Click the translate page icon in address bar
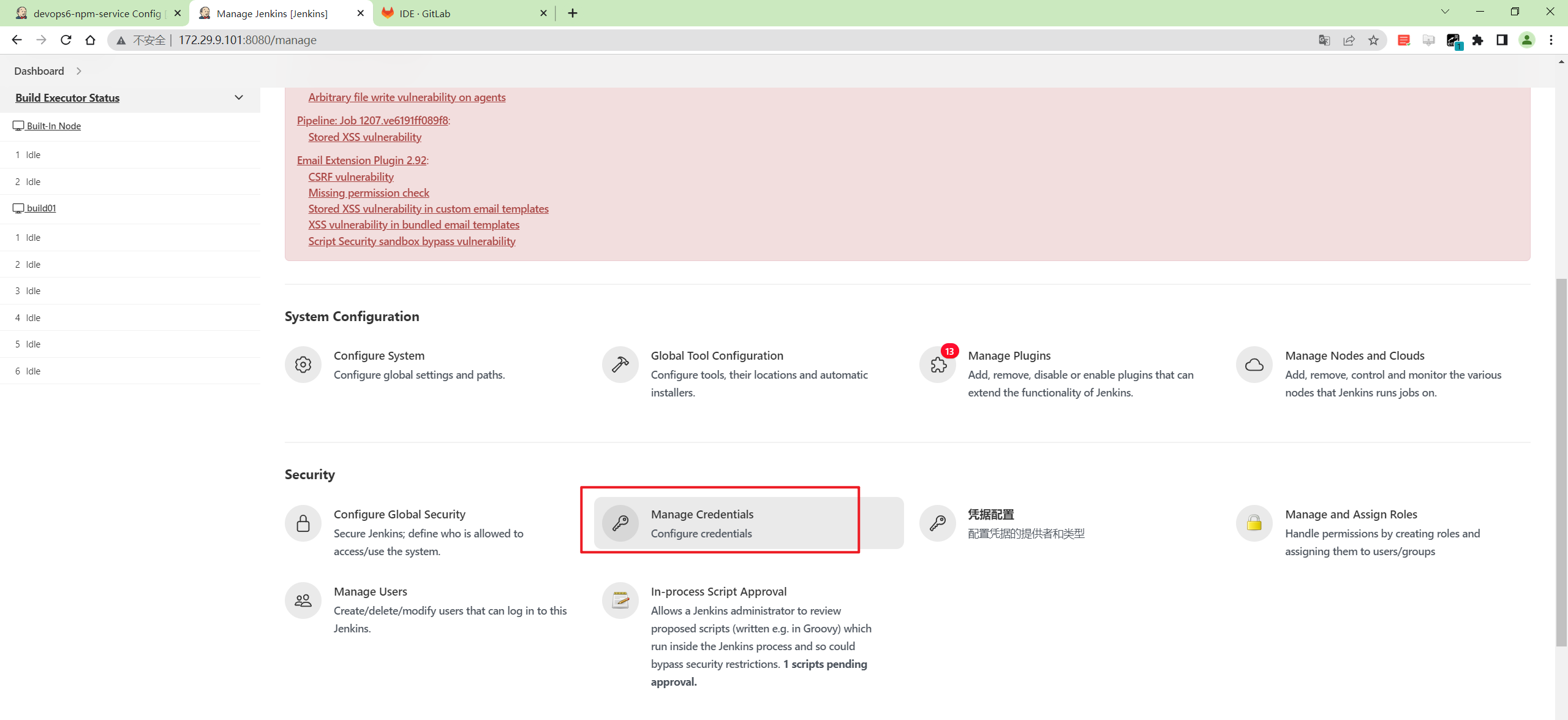 [x=1324, y=40]
